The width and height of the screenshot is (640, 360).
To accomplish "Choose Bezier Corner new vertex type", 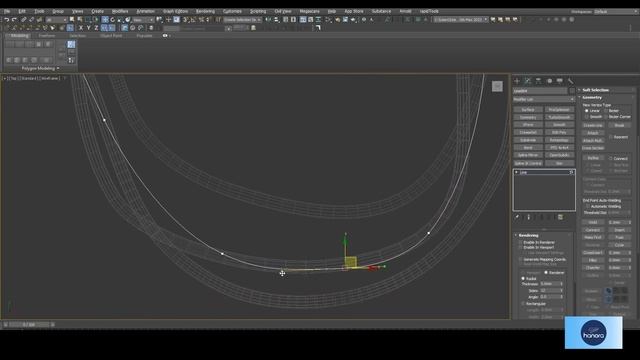I will click(x=606, y=117).
